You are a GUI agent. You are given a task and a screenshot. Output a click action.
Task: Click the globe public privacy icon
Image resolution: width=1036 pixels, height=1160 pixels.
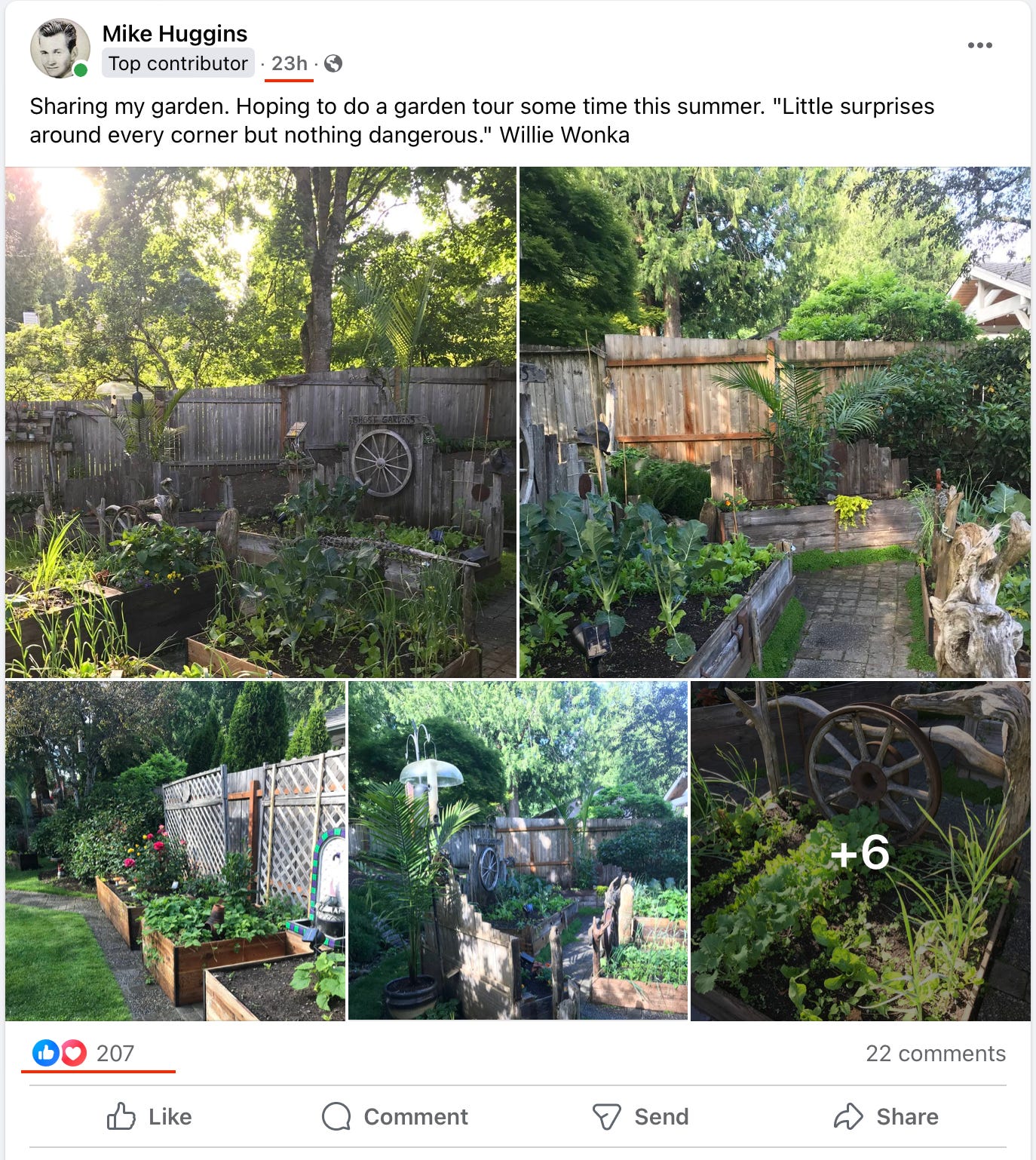333,63
